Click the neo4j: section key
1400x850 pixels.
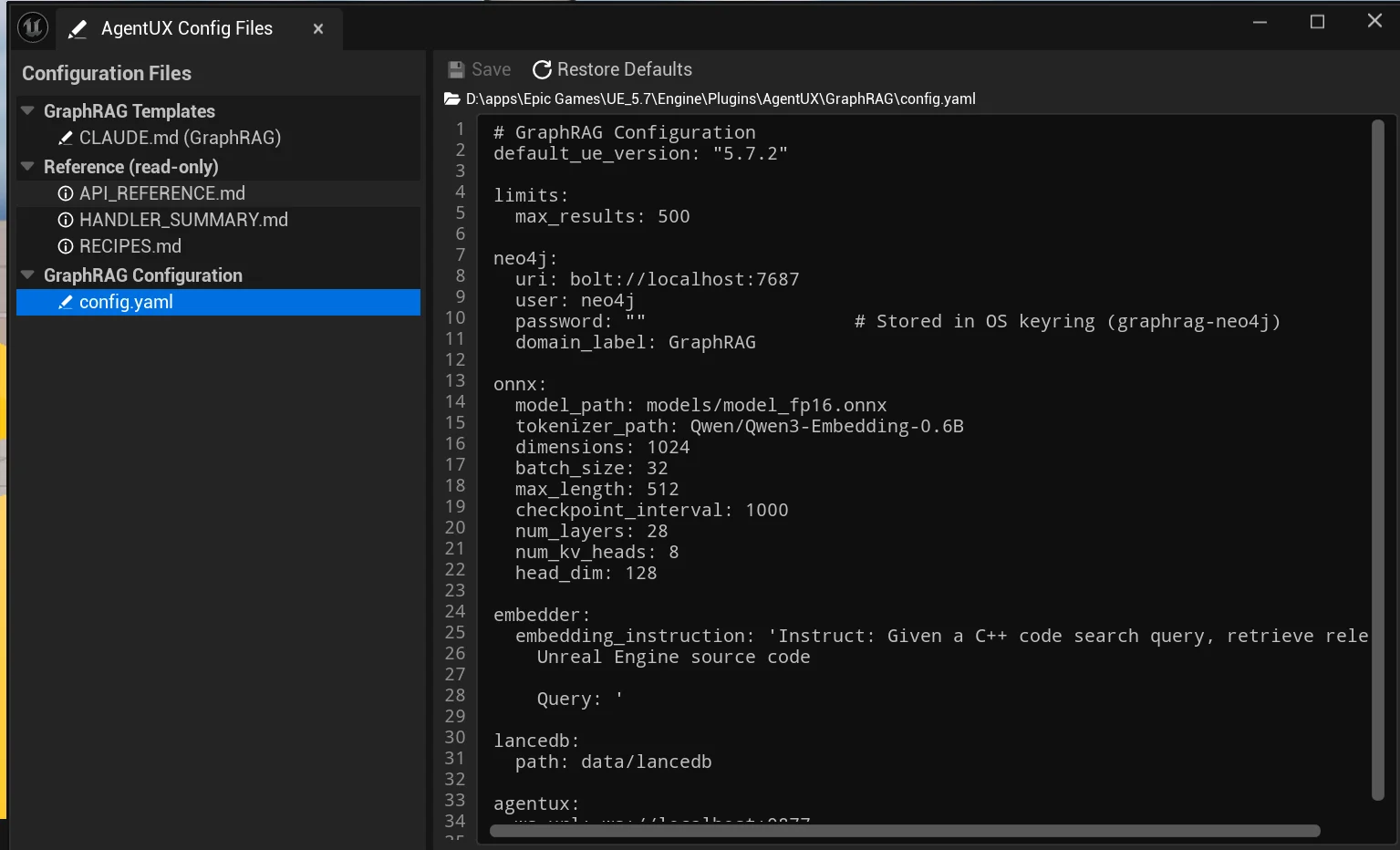coord(526,258)
